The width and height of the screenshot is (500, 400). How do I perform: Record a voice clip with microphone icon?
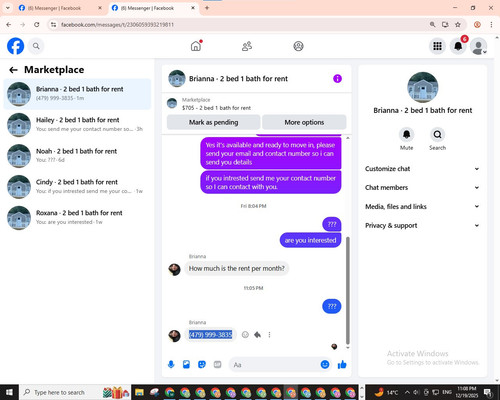click(171, 365)
